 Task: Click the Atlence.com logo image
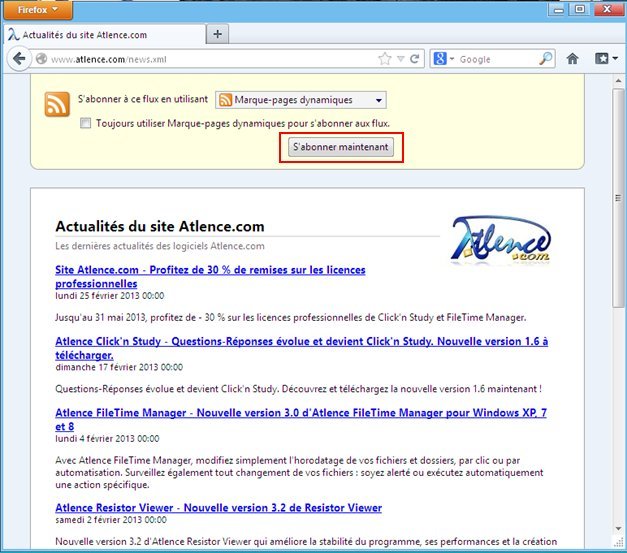pyautogui.click(x=501, y=241)
